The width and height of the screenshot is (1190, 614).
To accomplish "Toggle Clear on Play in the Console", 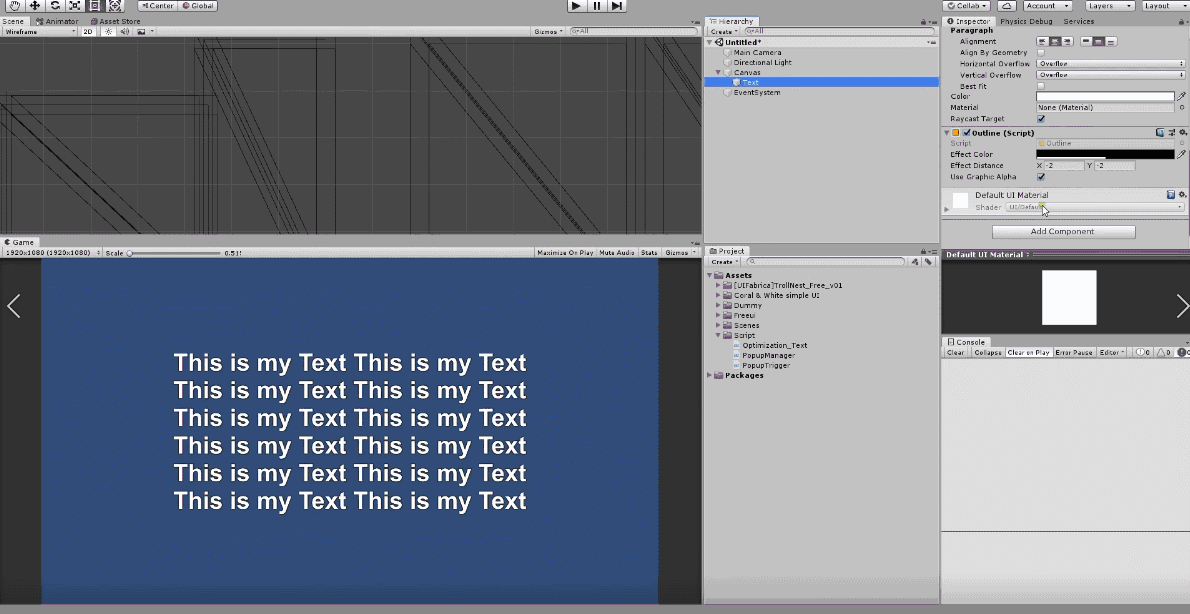I will pyautogui.click(x=1028, y=352).
